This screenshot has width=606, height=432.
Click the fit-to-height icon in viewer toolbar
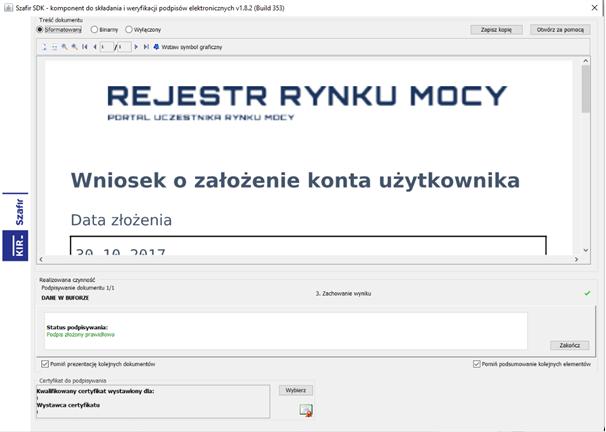[x=44, y=47]
